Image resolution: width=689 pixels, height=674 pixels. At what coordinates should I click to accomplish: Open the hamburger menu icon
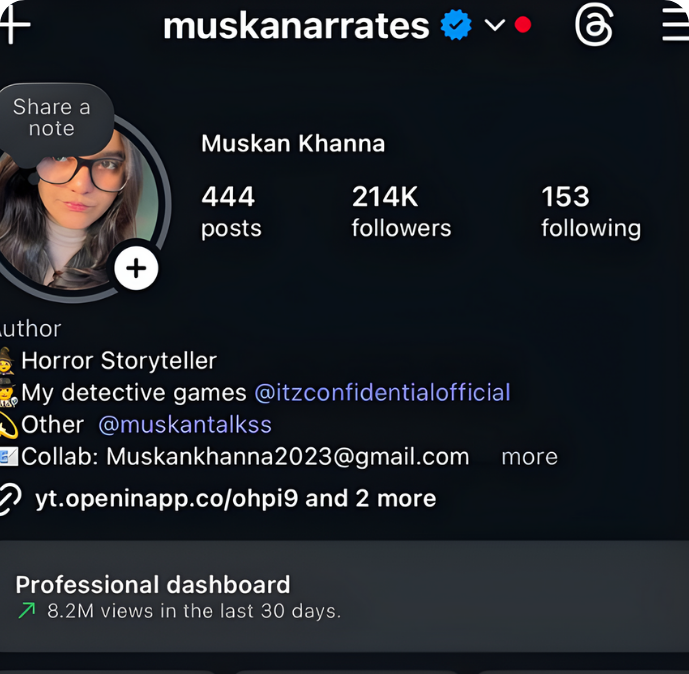click(675, 26)
